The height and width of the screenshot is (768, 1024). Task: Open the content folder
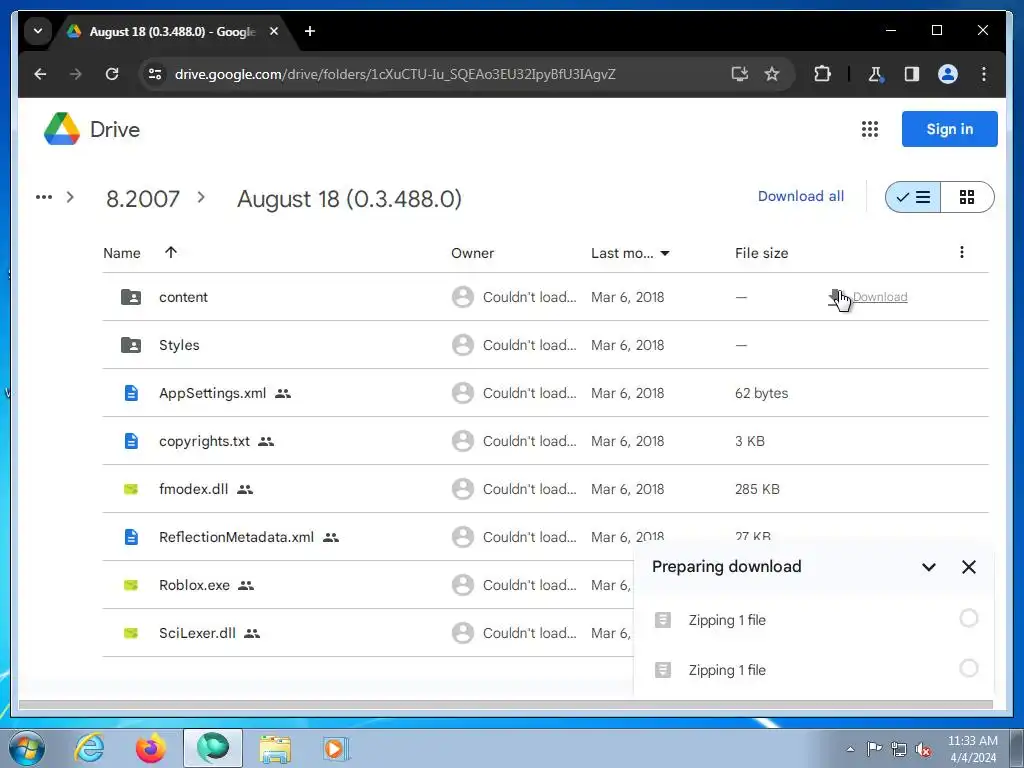pos(183,297)
